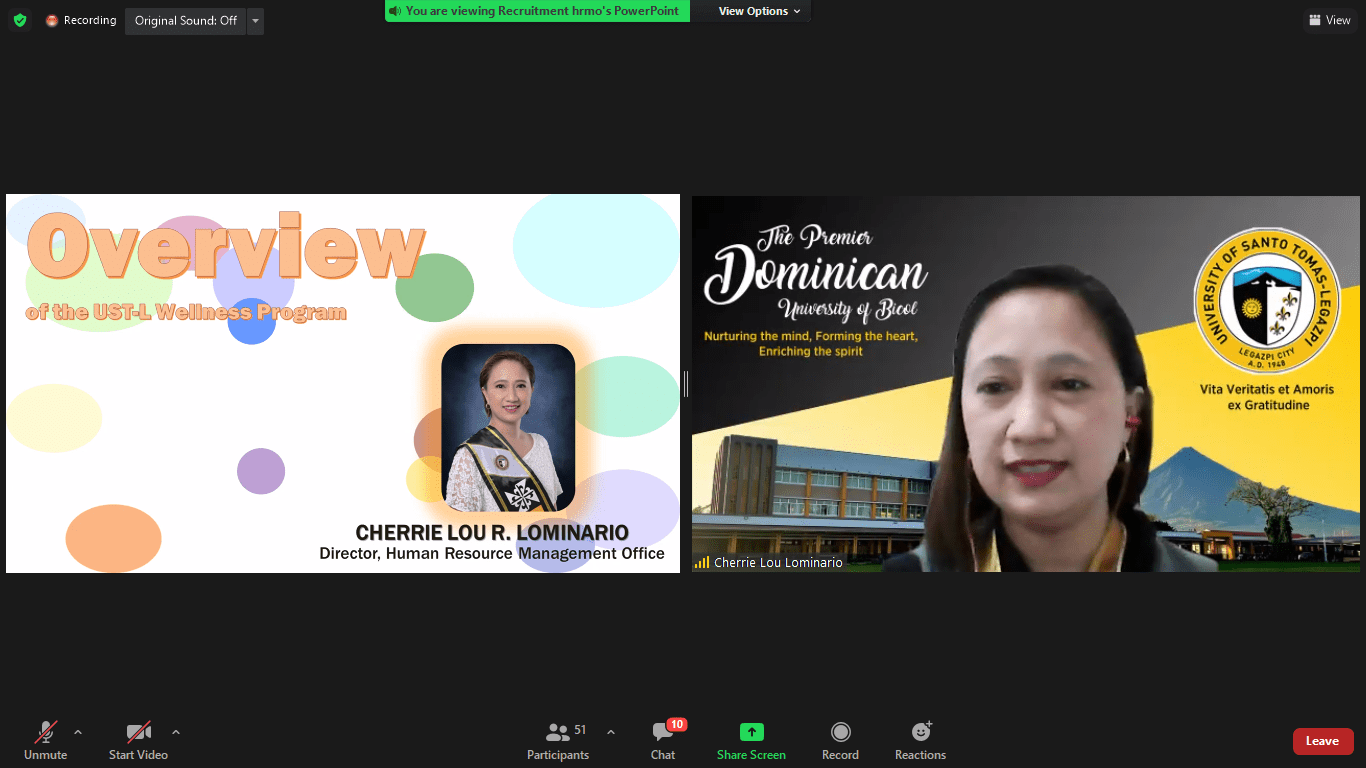Open the Original Sound dropdown arrow
This screenshot has height=768, width=1366.
(x=255, y=20)
